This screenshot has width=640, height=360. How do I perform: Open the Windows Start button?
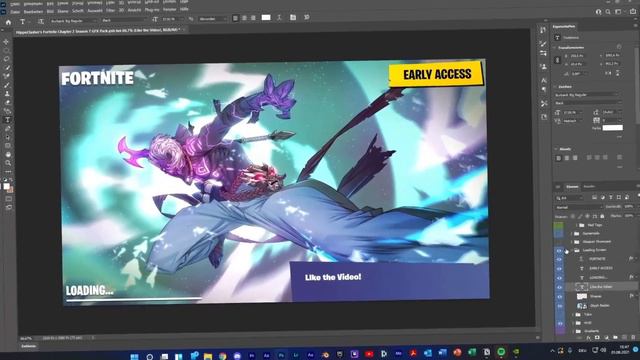click(134, 357)
